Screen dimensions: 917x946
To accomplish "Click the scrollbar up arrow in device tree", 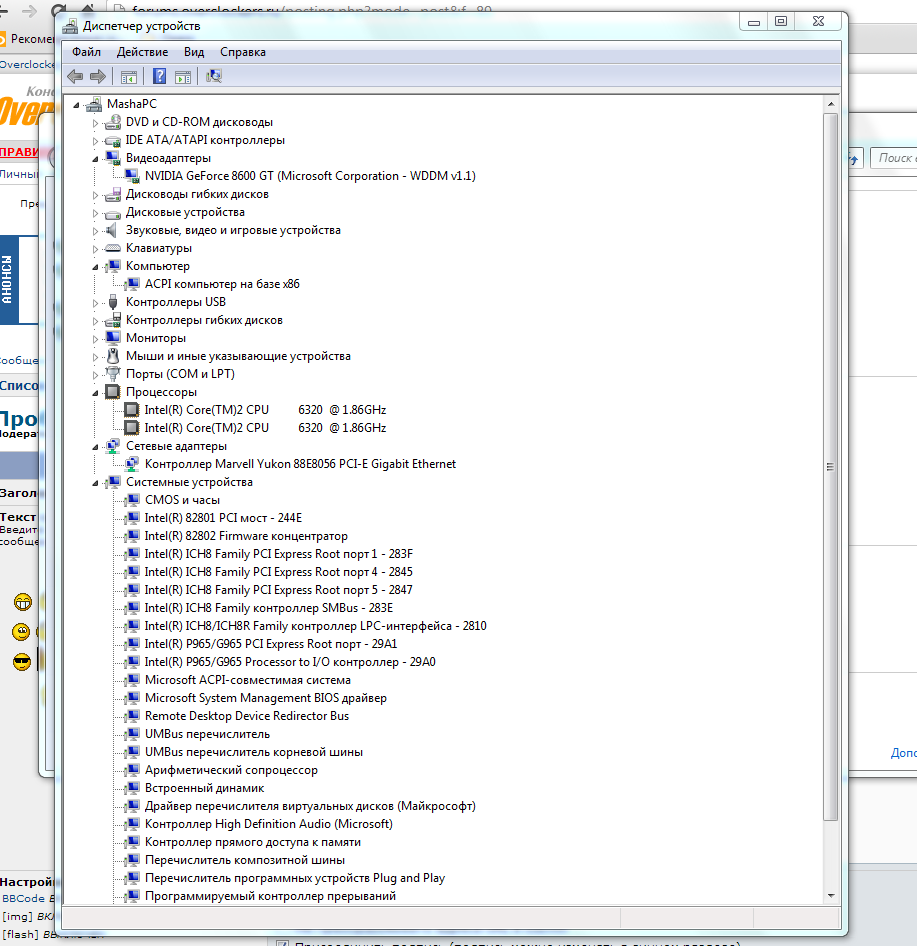I will point(831,104).
